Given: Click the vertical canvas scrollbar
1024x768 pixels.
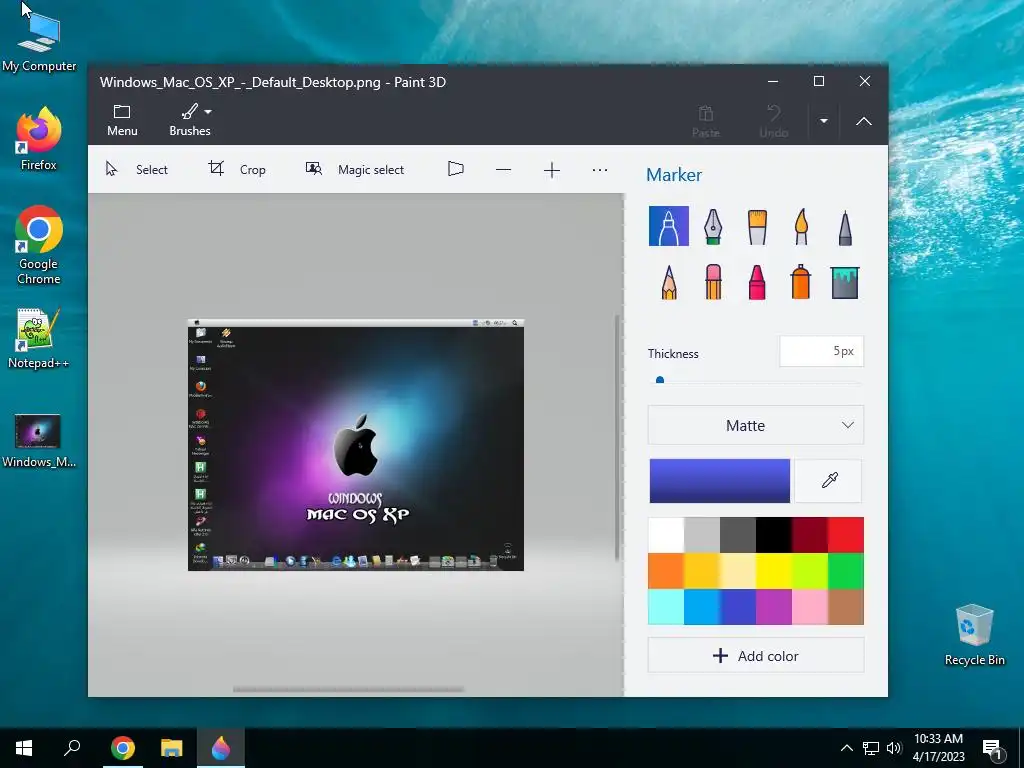Looking at the screenshot, I should 617,438.
